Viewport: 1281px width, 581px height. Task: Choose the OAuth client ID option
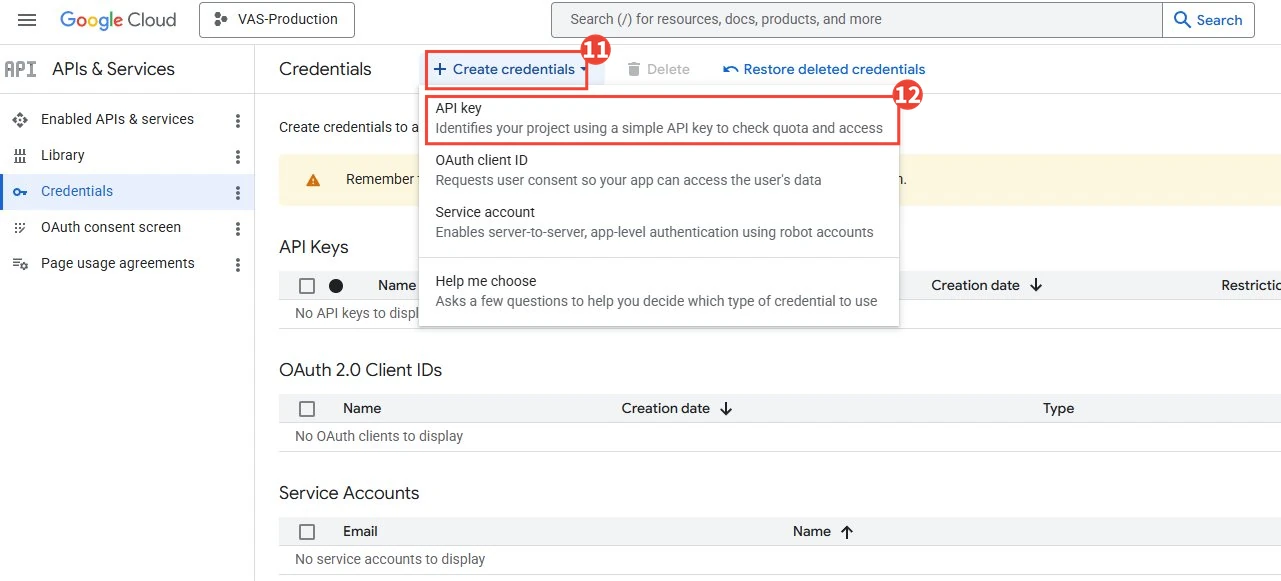(659, 170)
